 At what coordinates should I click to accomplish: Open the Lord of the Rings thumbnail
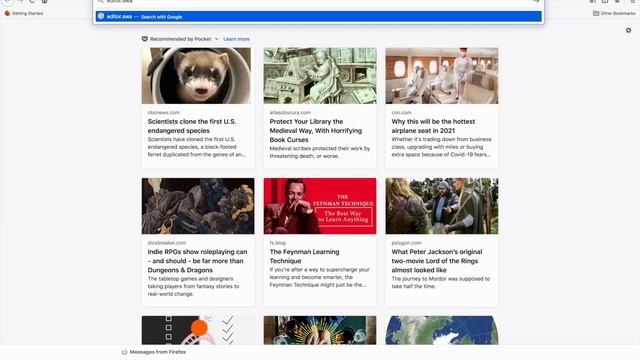442,206
